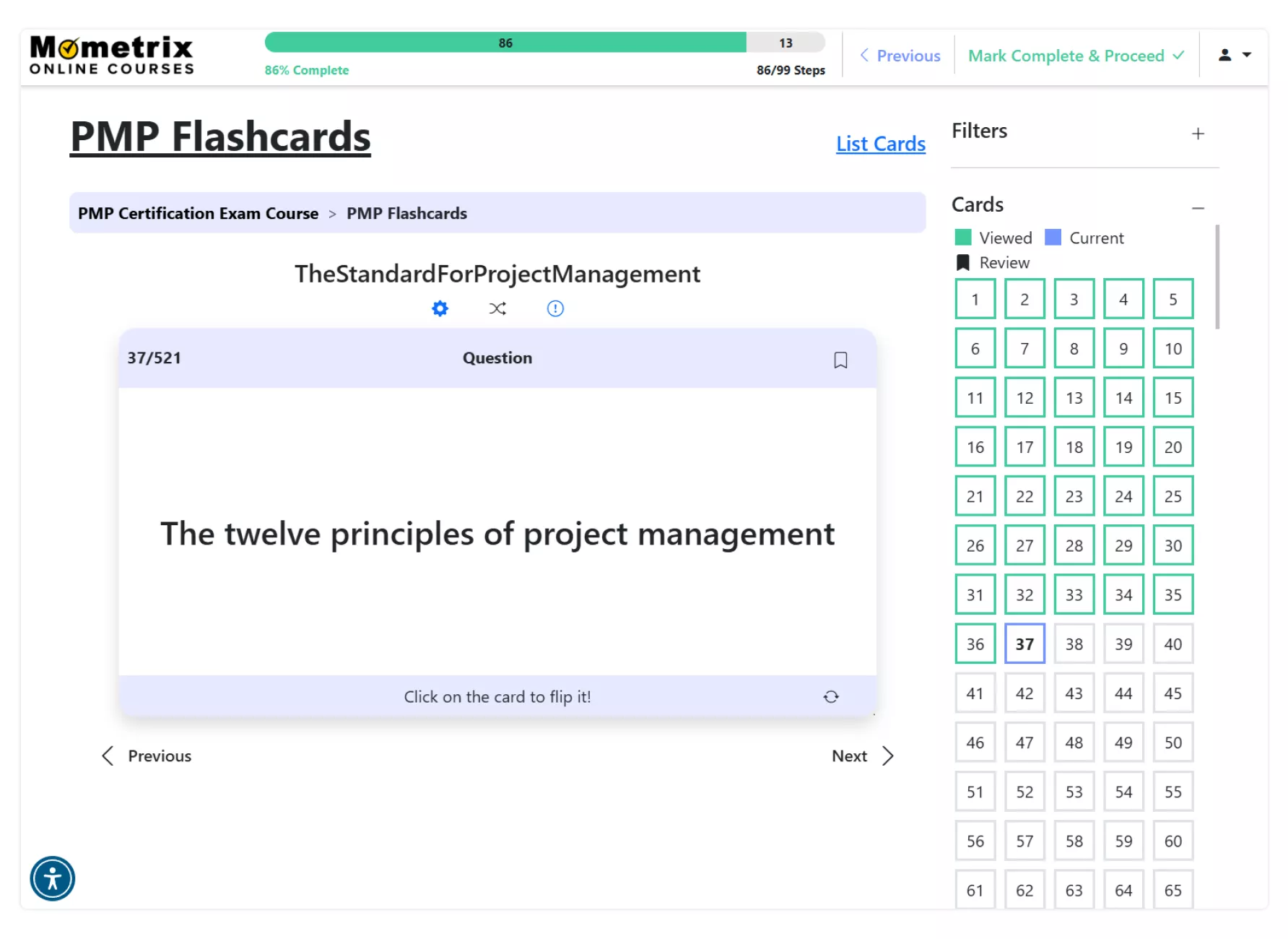Bookmark card 37 for review

(x=840, y=360)
